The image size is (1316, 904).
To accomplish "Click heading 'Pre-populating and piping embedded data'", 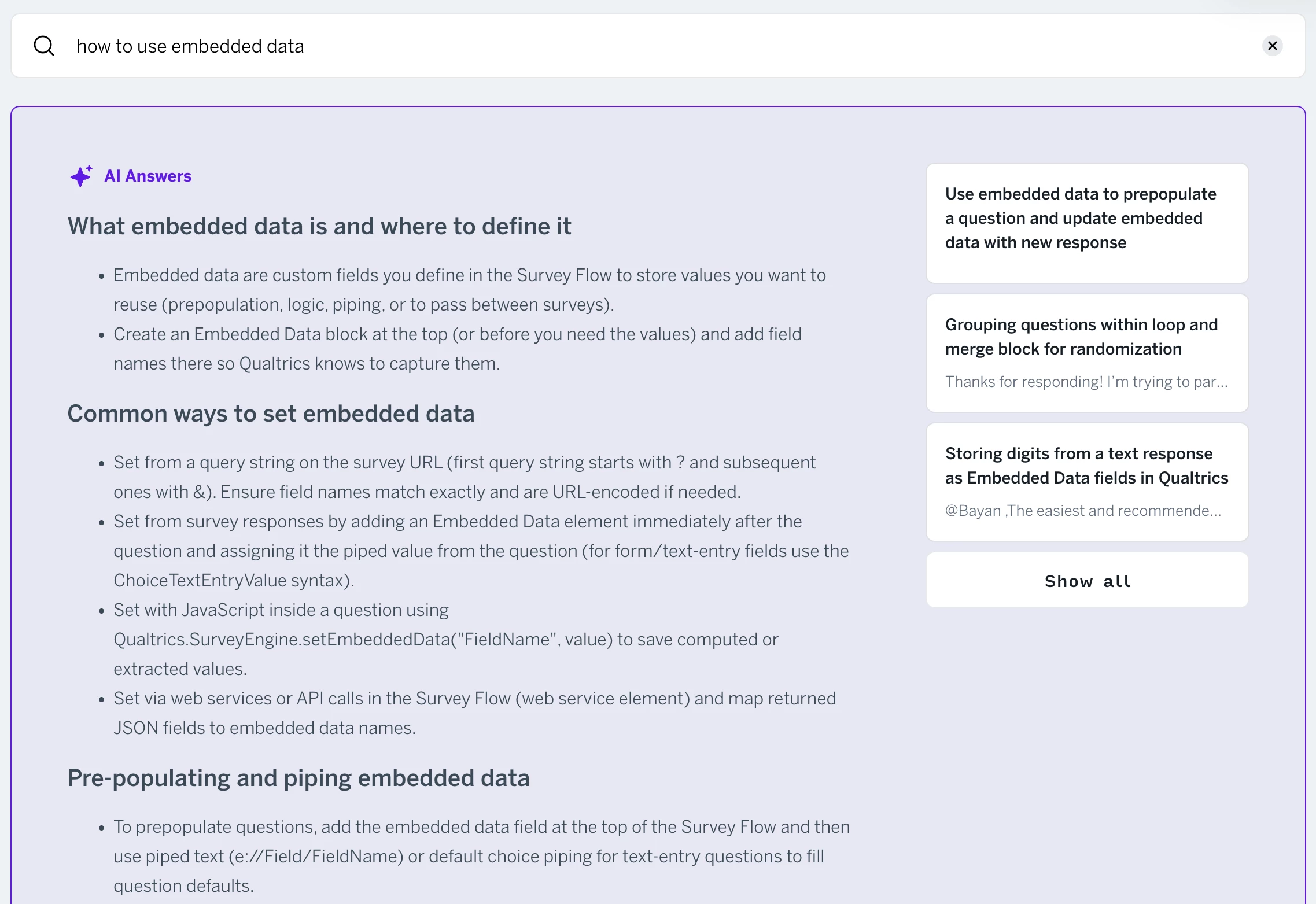I will point(298,778).
